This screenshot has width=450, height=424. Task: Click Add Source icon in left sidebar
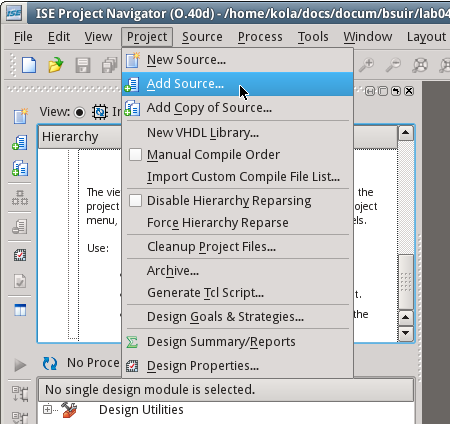point(20,142)
